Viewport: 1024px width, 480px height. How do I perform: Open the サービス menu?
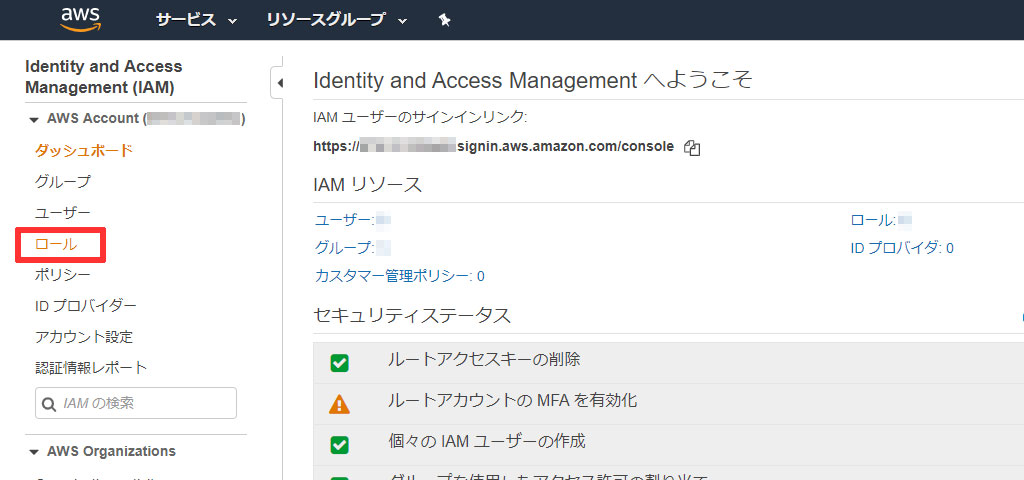pyautogui.click(x=197, y=20)
